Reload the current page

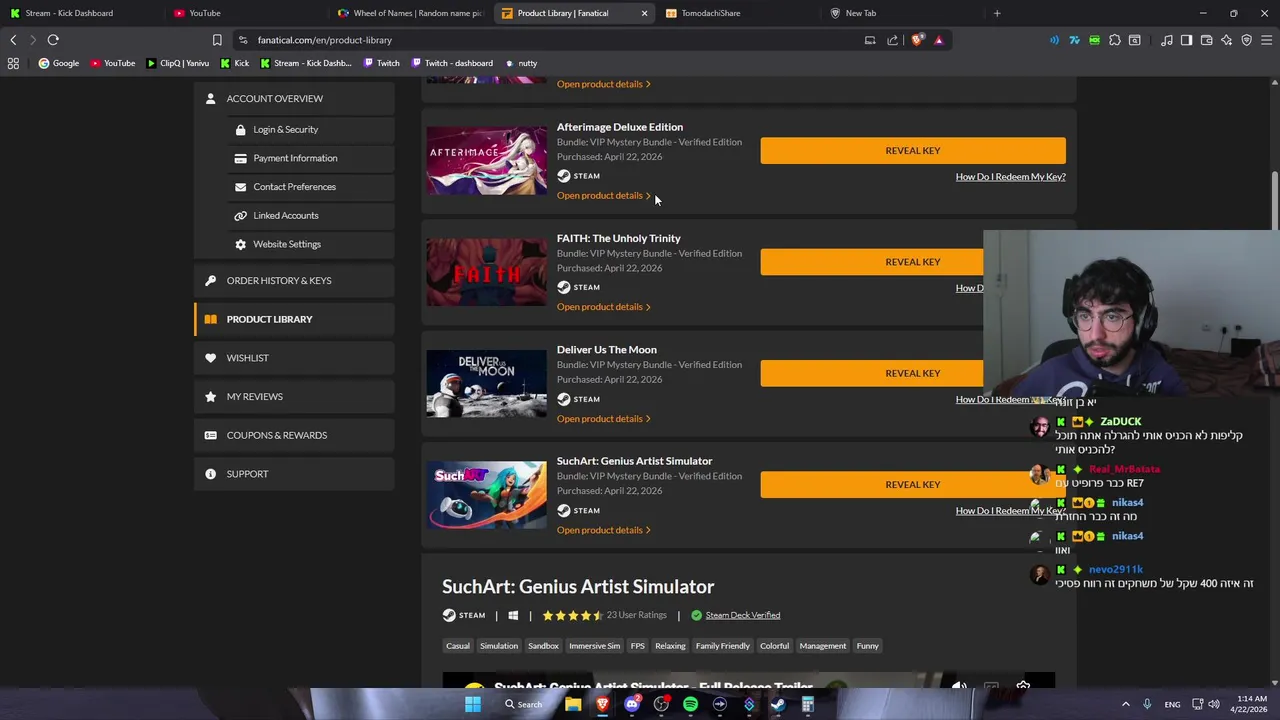pos(53,40)
